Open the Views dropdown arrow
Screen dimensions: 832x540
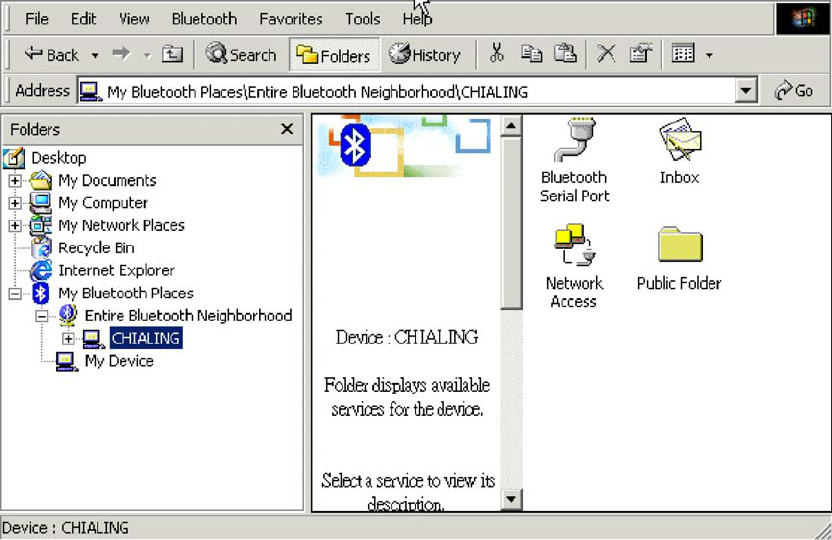(709, 55)
